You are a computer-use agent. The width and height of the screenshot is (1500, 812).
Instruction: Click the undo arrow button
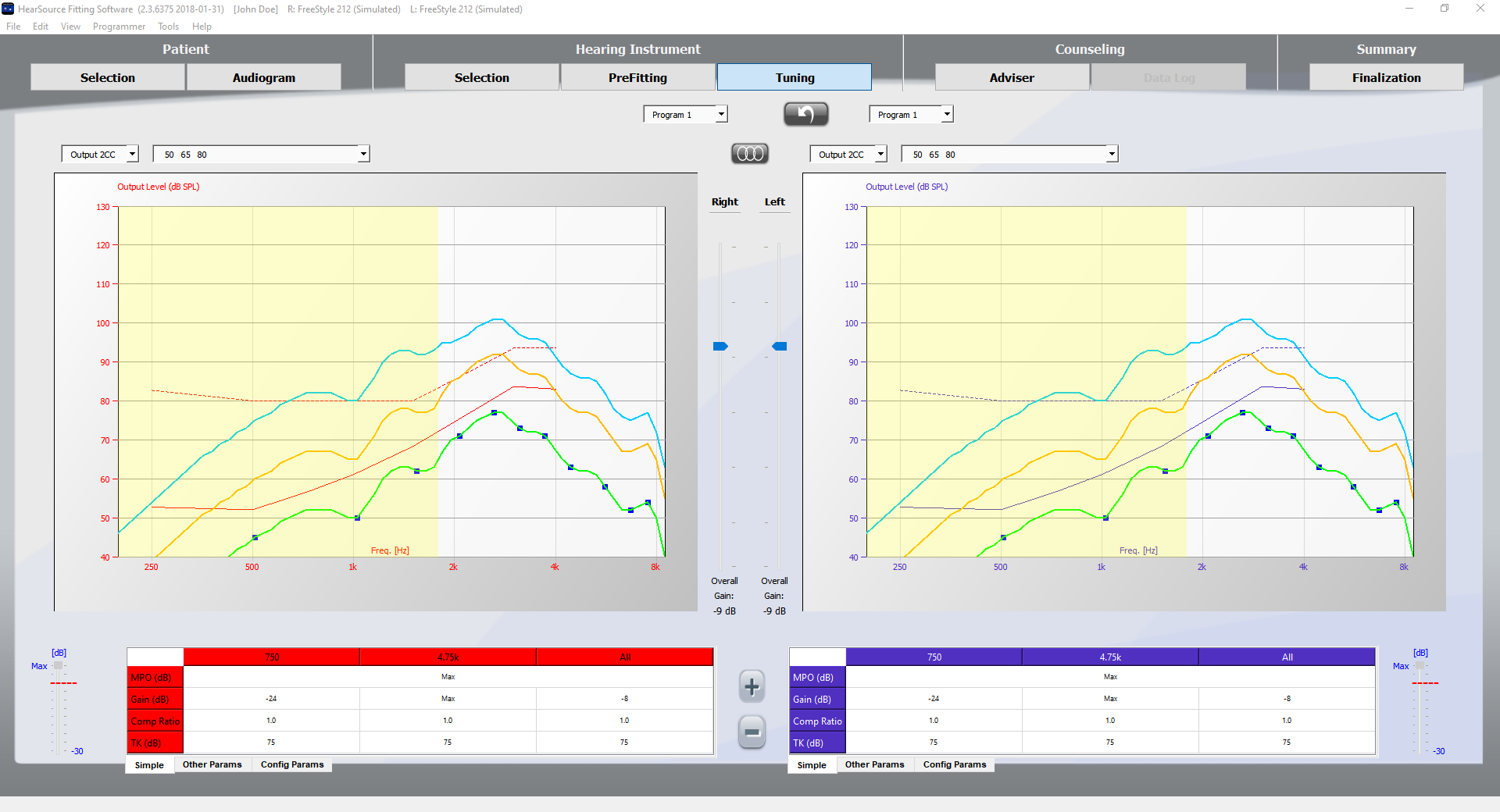805,114
